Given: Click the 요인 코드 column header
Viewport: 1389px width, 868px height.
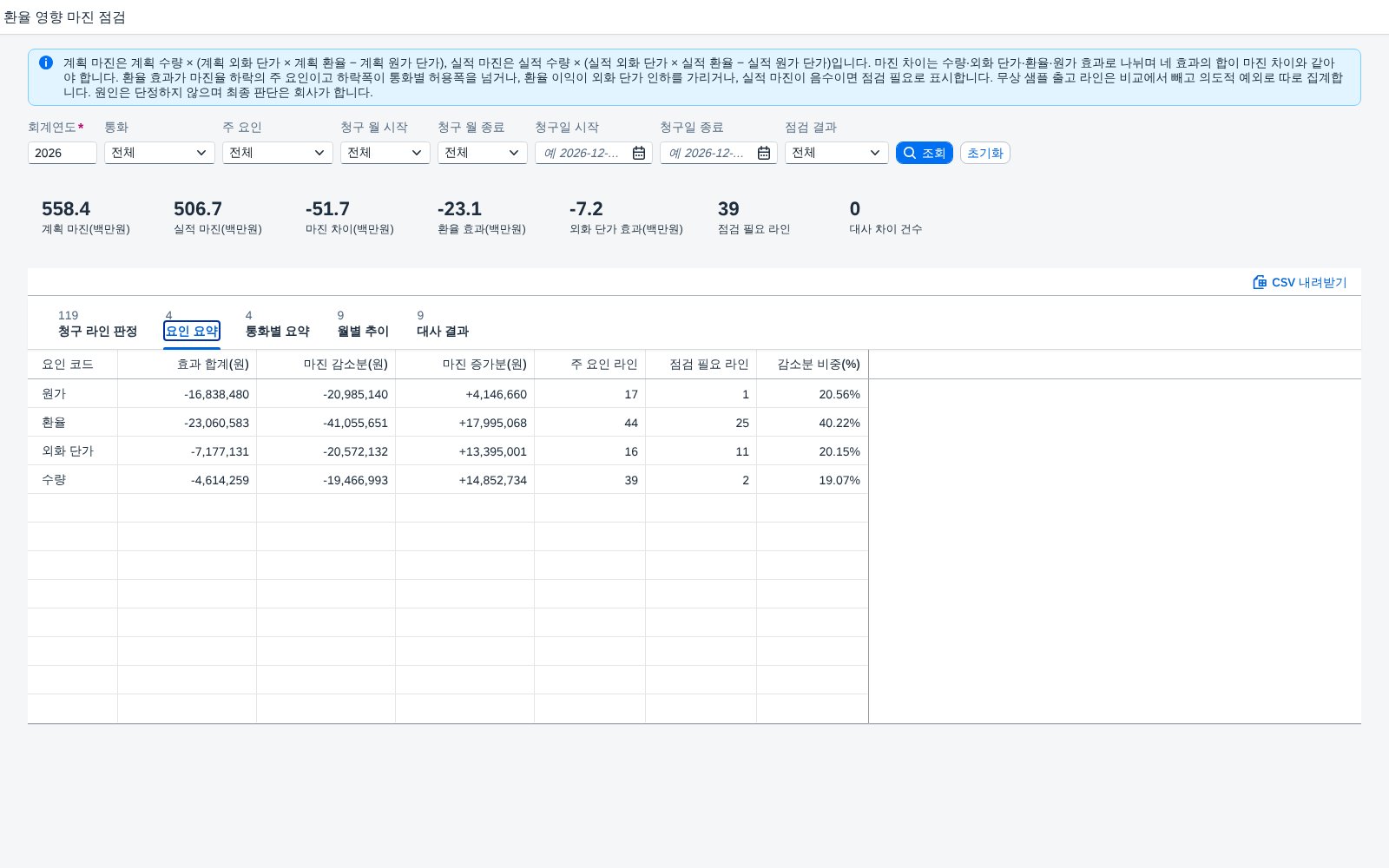Looking at the screenshot, I should [73, 365].
